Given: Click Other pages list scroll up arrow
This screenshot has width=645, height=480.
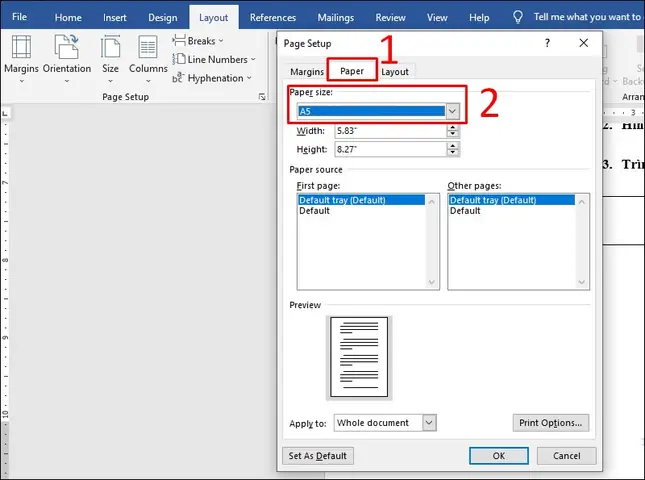Looking at the screenshot, I should pyautogui.click(x=582, y=202).
